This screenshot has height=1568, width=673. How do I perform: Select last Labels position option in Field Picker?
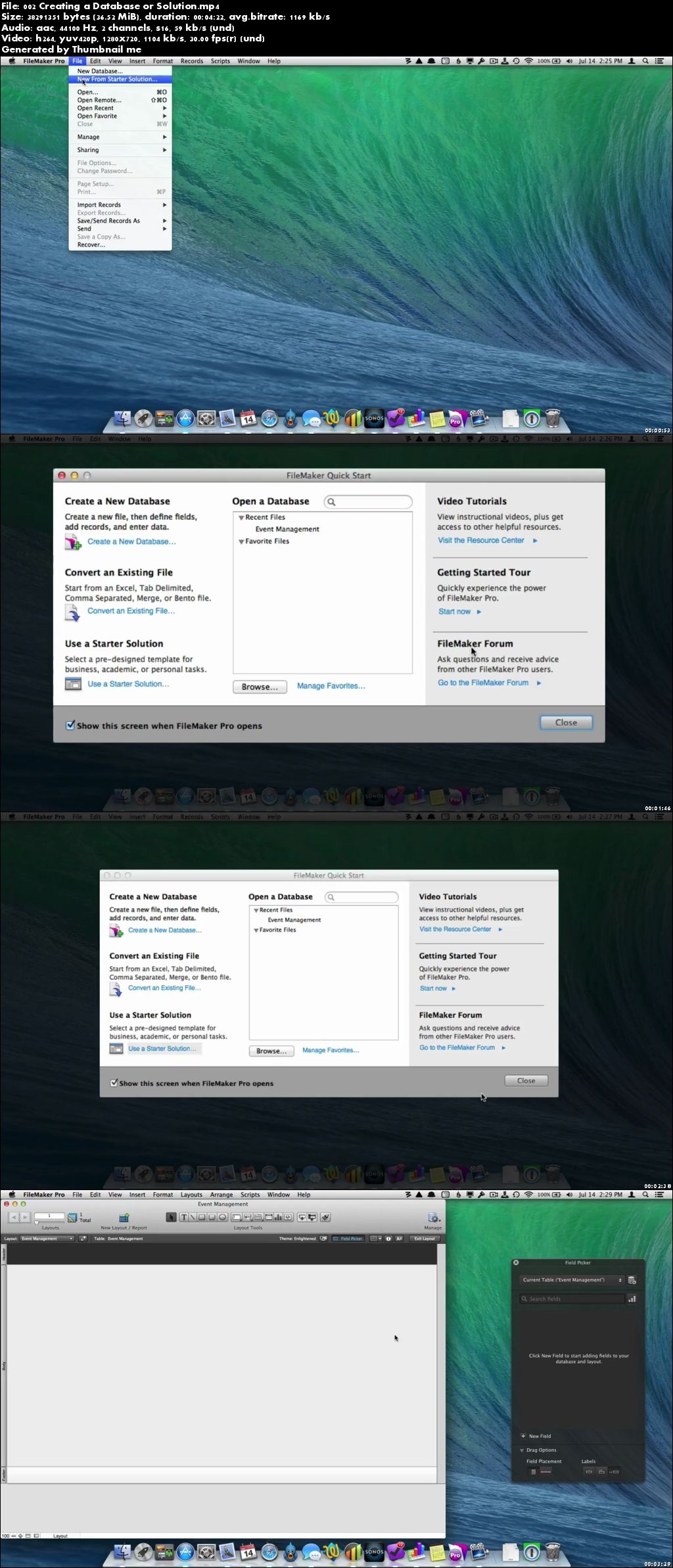[614, 1471]
